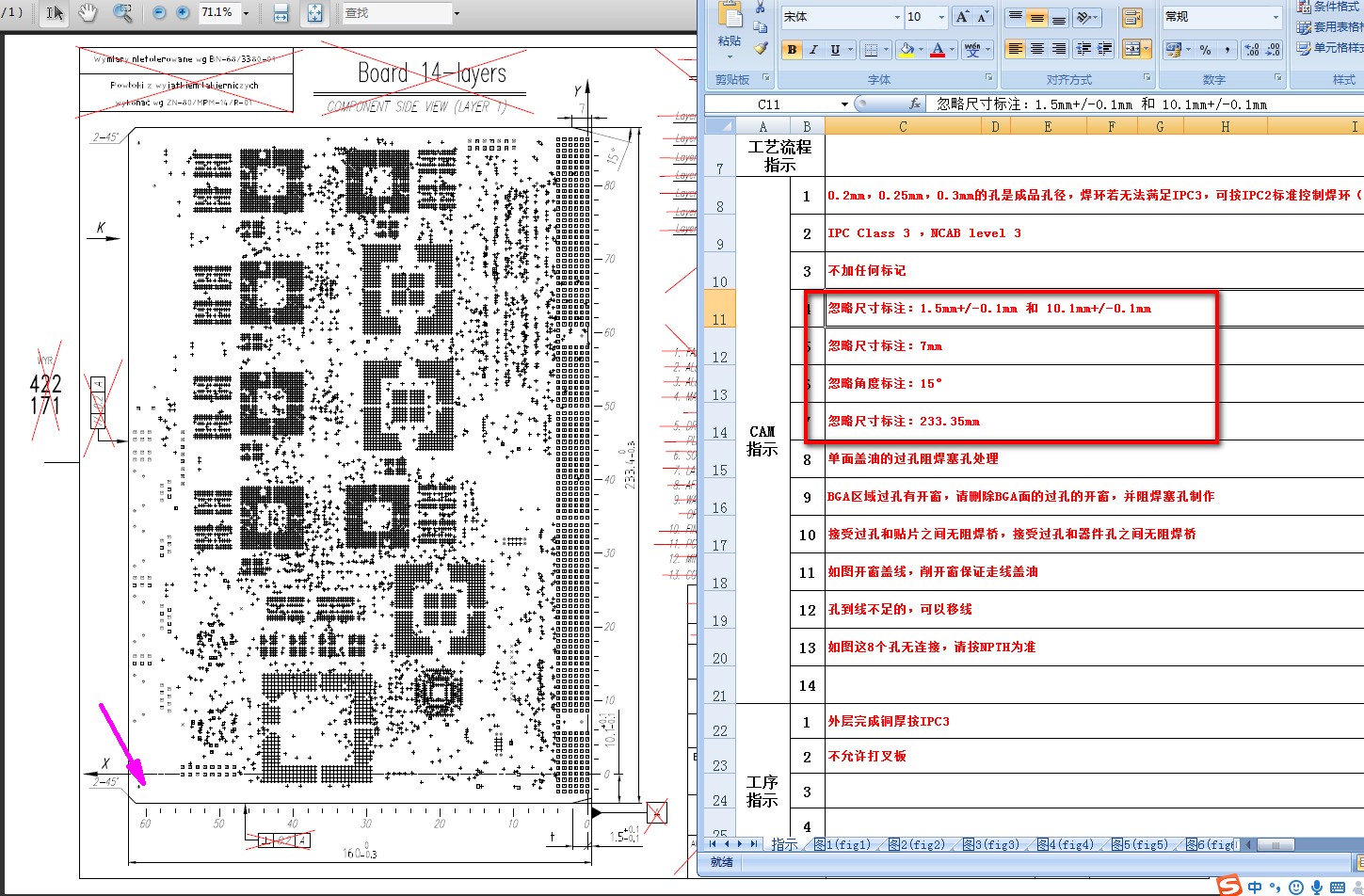Copy selection with the copy icon
Screen dimensions: 1364x896
click(761, 28)
